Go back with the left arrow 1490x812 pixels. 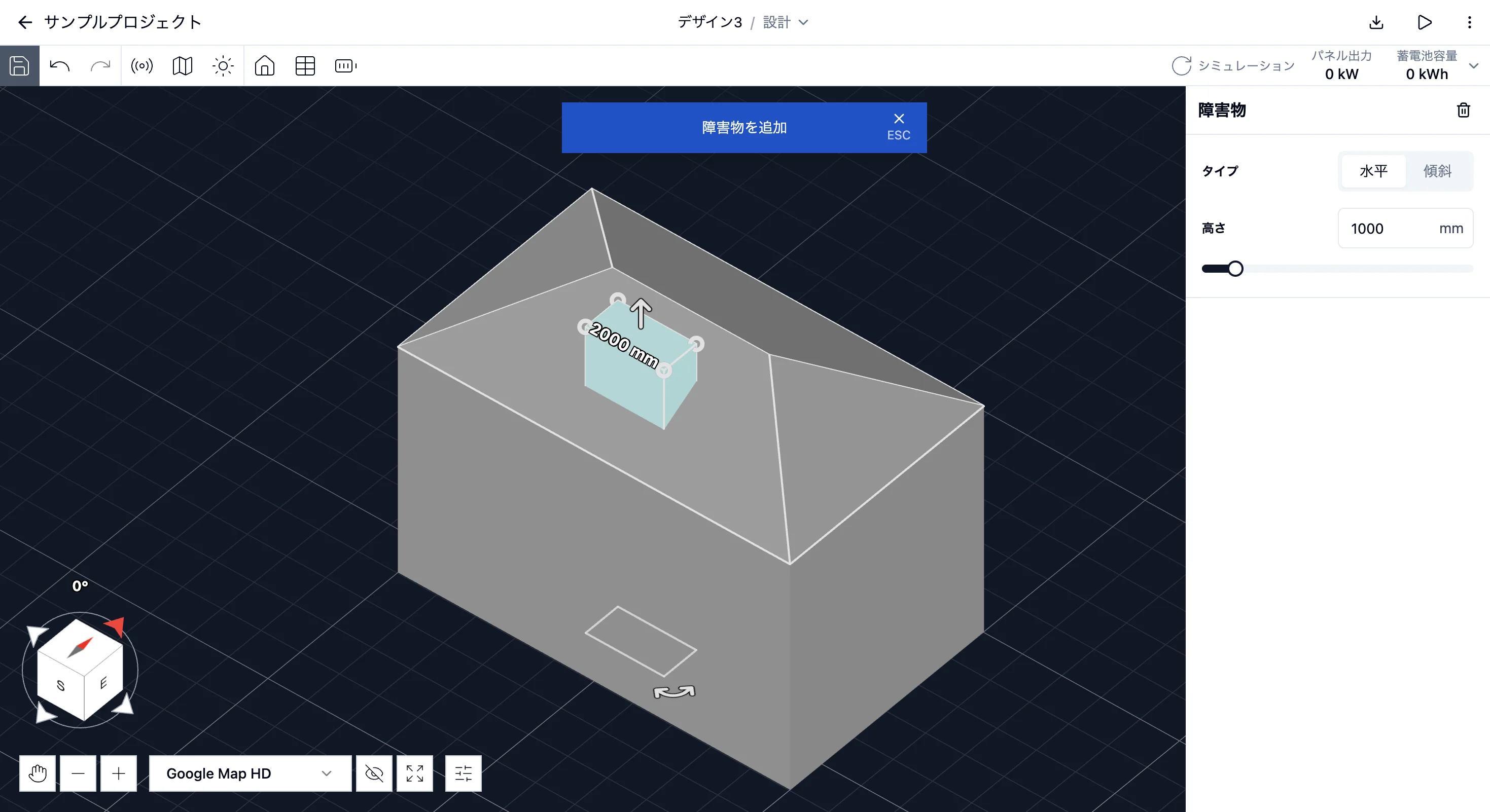coord(25,22)
